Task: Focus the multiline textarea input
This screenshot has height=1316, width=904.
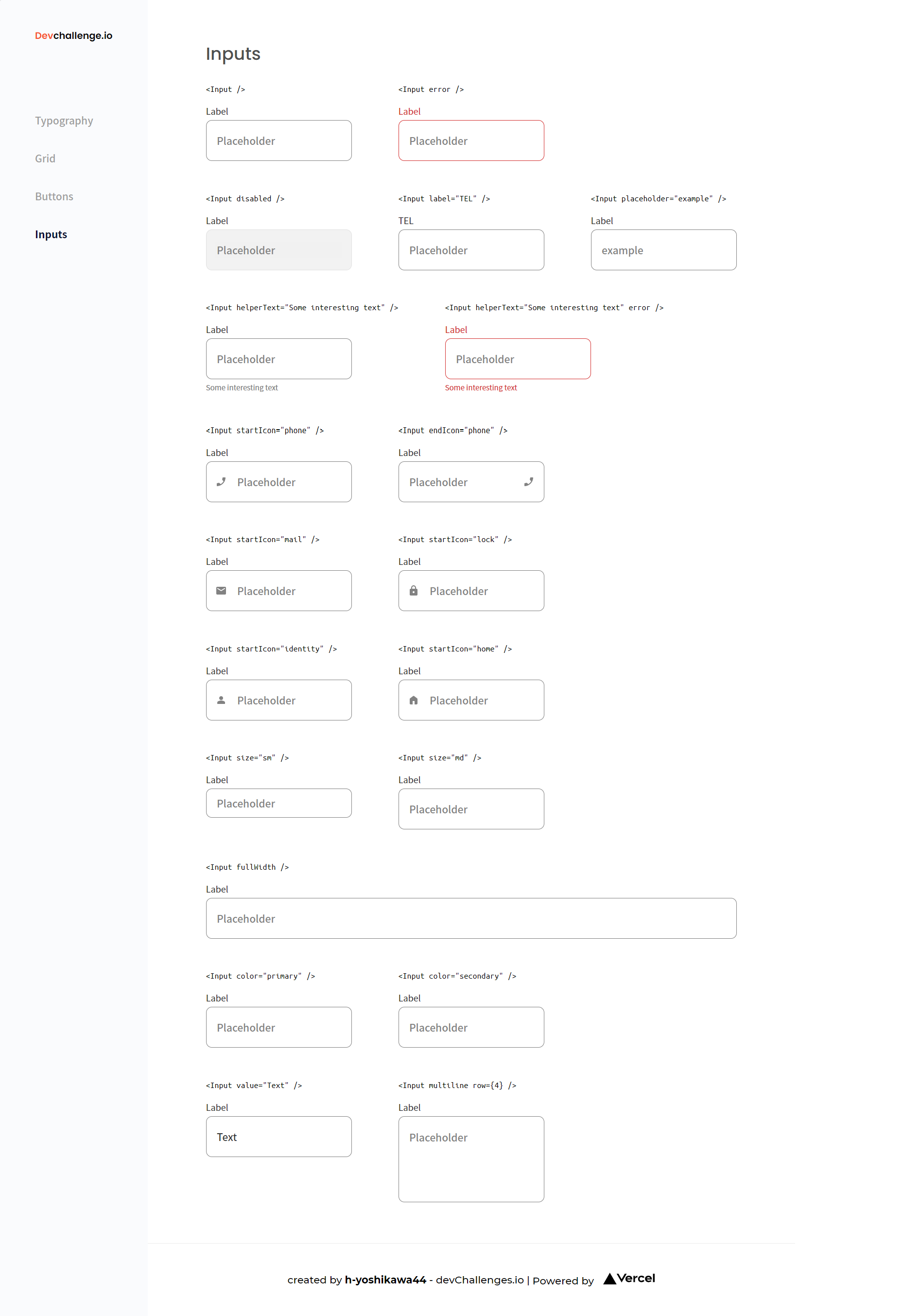Action: [470, 1158]
